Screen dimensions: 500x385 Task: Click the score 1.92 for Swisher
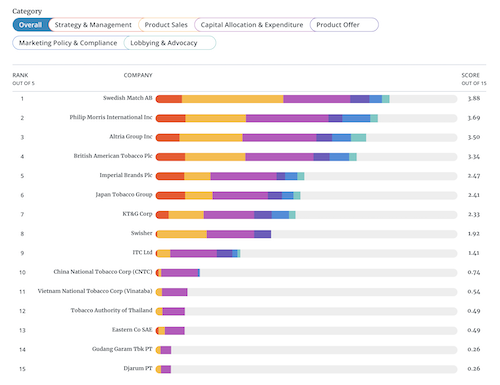click(474, 234)
